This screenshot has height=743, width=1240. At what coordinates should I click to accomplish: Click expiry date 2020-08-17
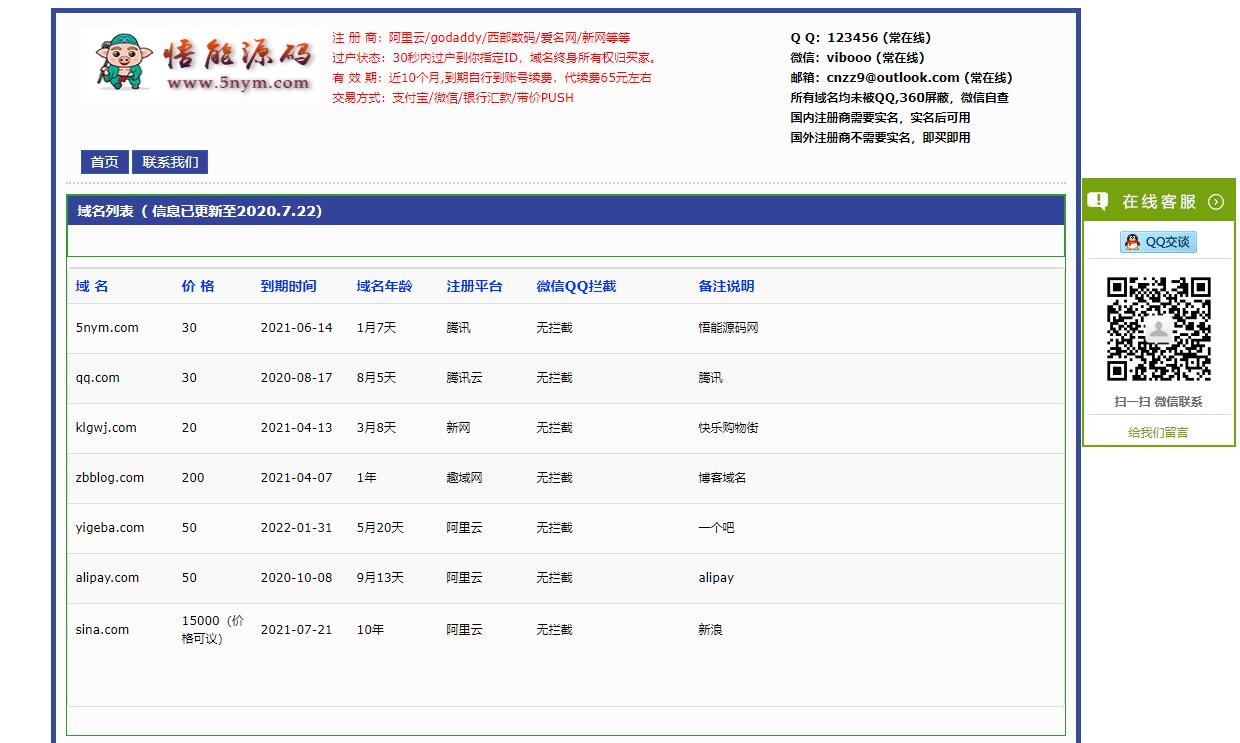[296, 378]
